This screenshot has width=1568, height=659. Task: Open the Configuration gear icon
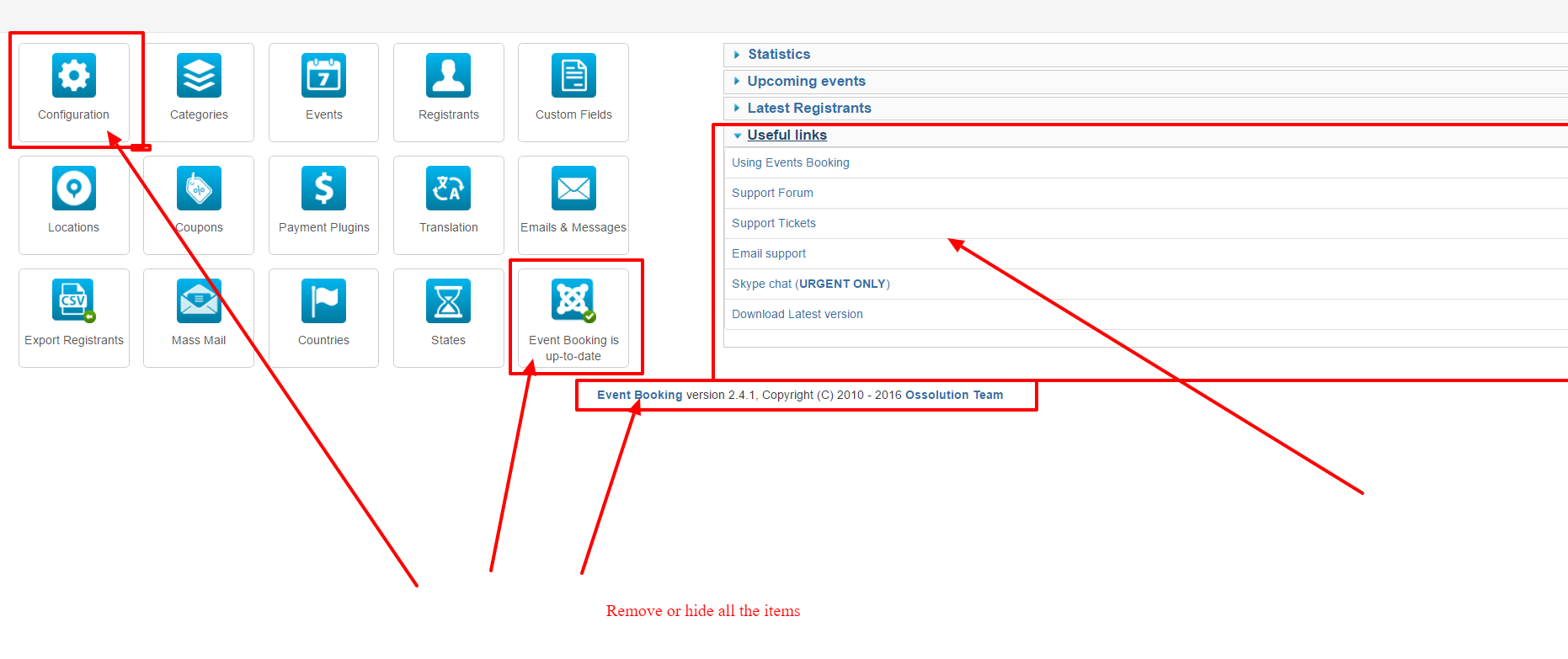click(x=74, y=76)
